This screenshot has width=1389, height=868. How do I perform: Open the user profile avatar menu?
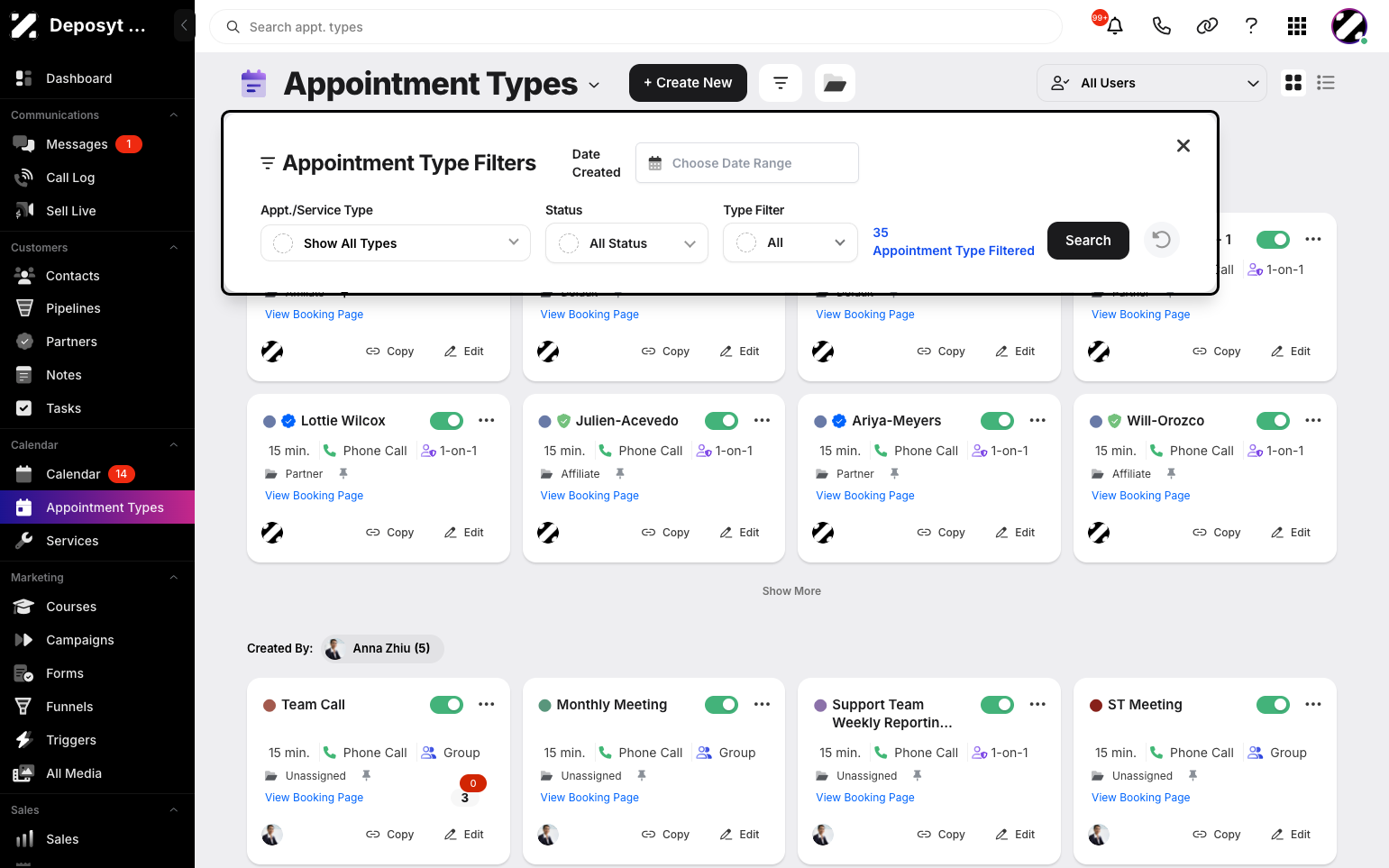(x=1349, y=26)
